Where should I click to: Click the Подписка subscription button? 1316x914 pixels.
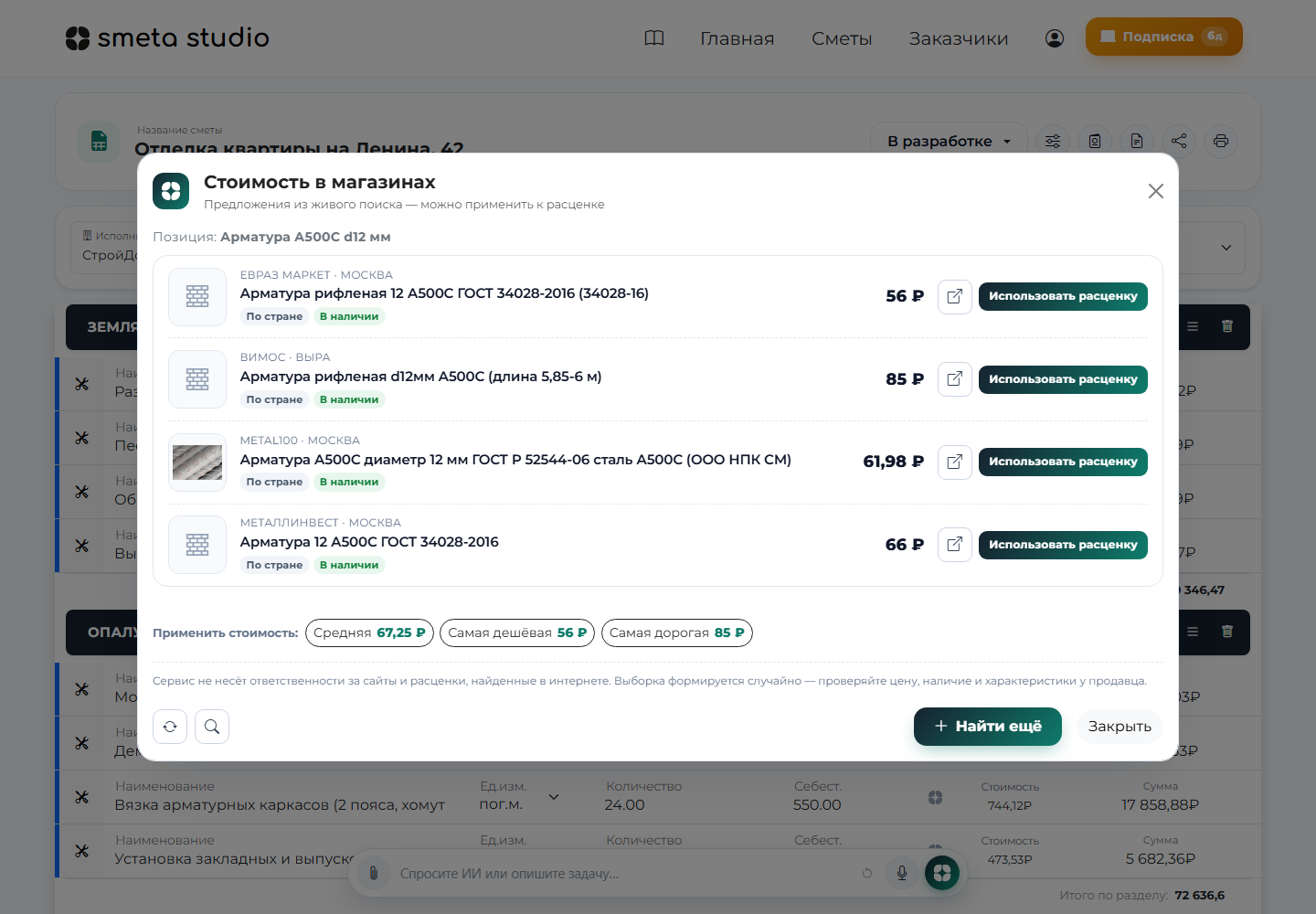pos(1164,37)
